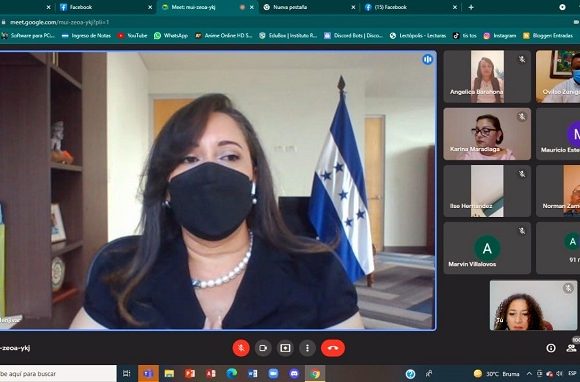Open Microsoft Teams from the taskbar
The image size is (580, 382).
(x=148, y=373)
